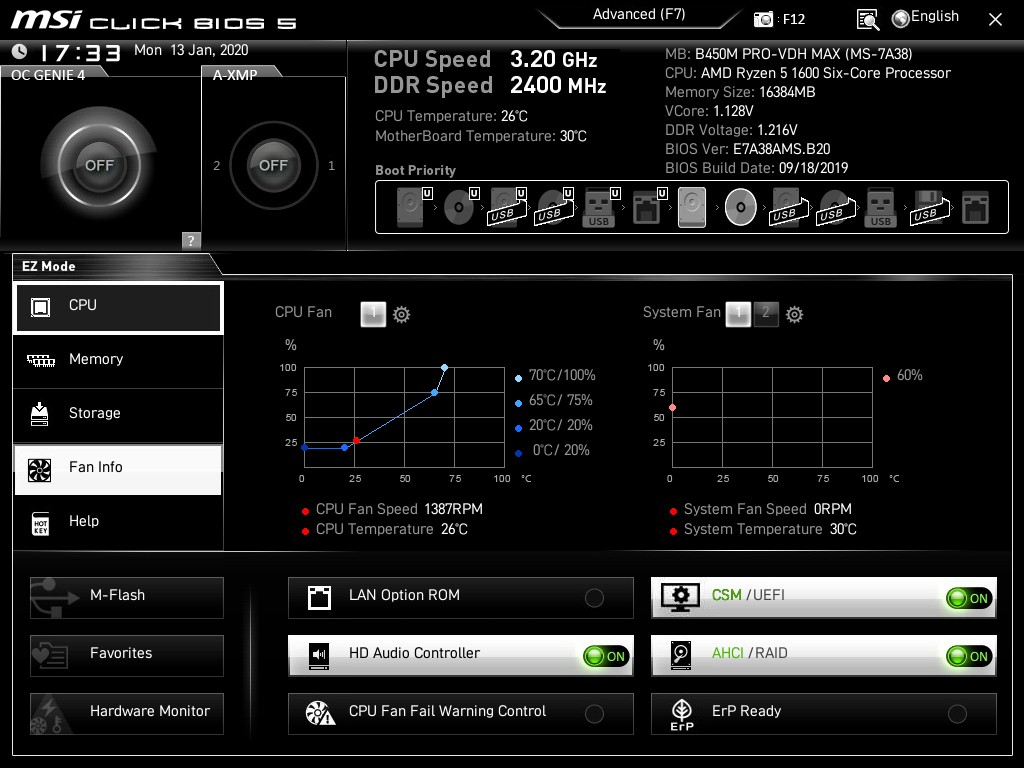This screenshot has width=1024, height=768.
Task: Select System Fan 1 button
Action: [738, 314]
